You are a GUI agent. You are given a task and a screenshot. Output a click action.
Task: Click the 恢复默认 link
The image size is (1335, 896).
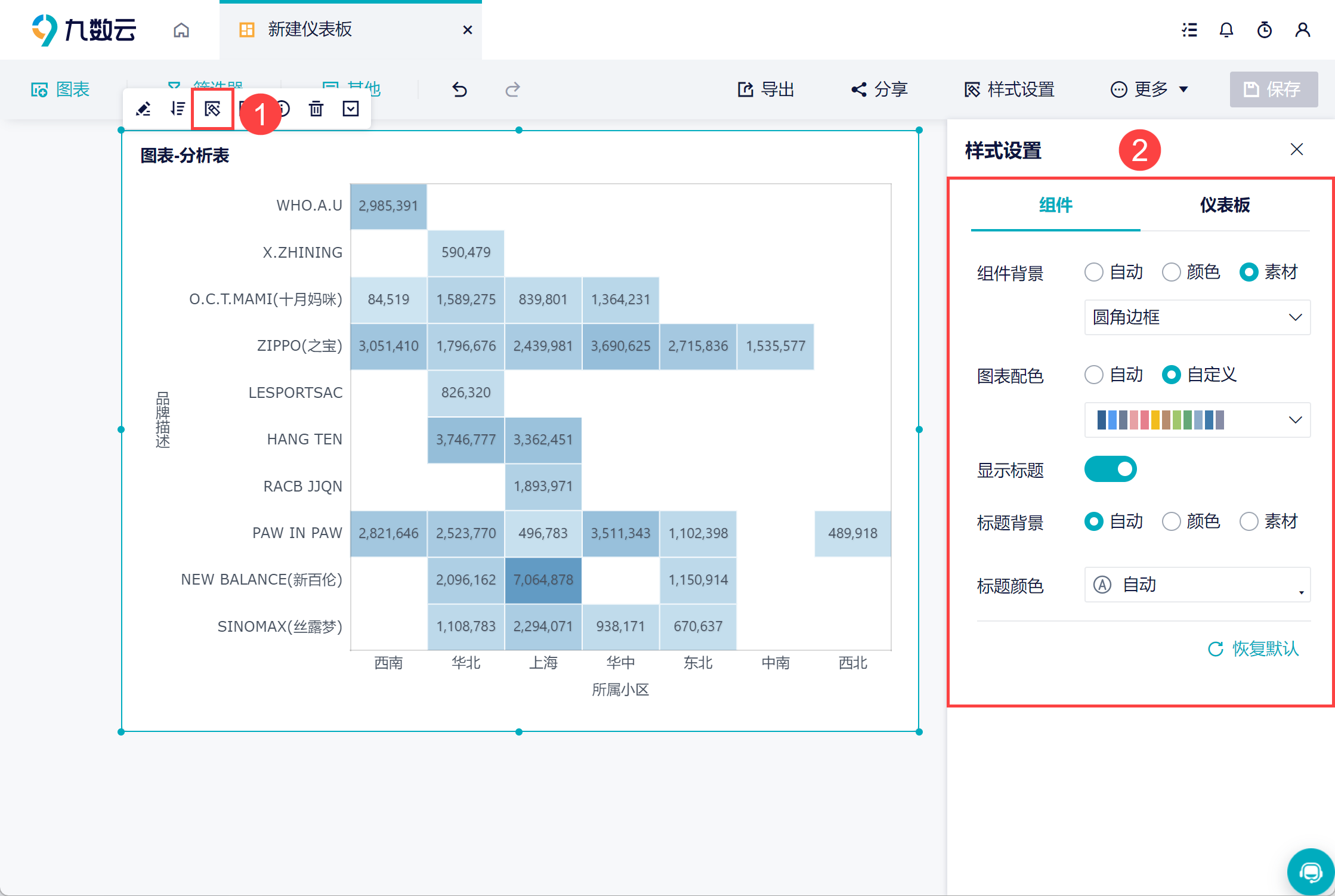(x=1253, y=649)
